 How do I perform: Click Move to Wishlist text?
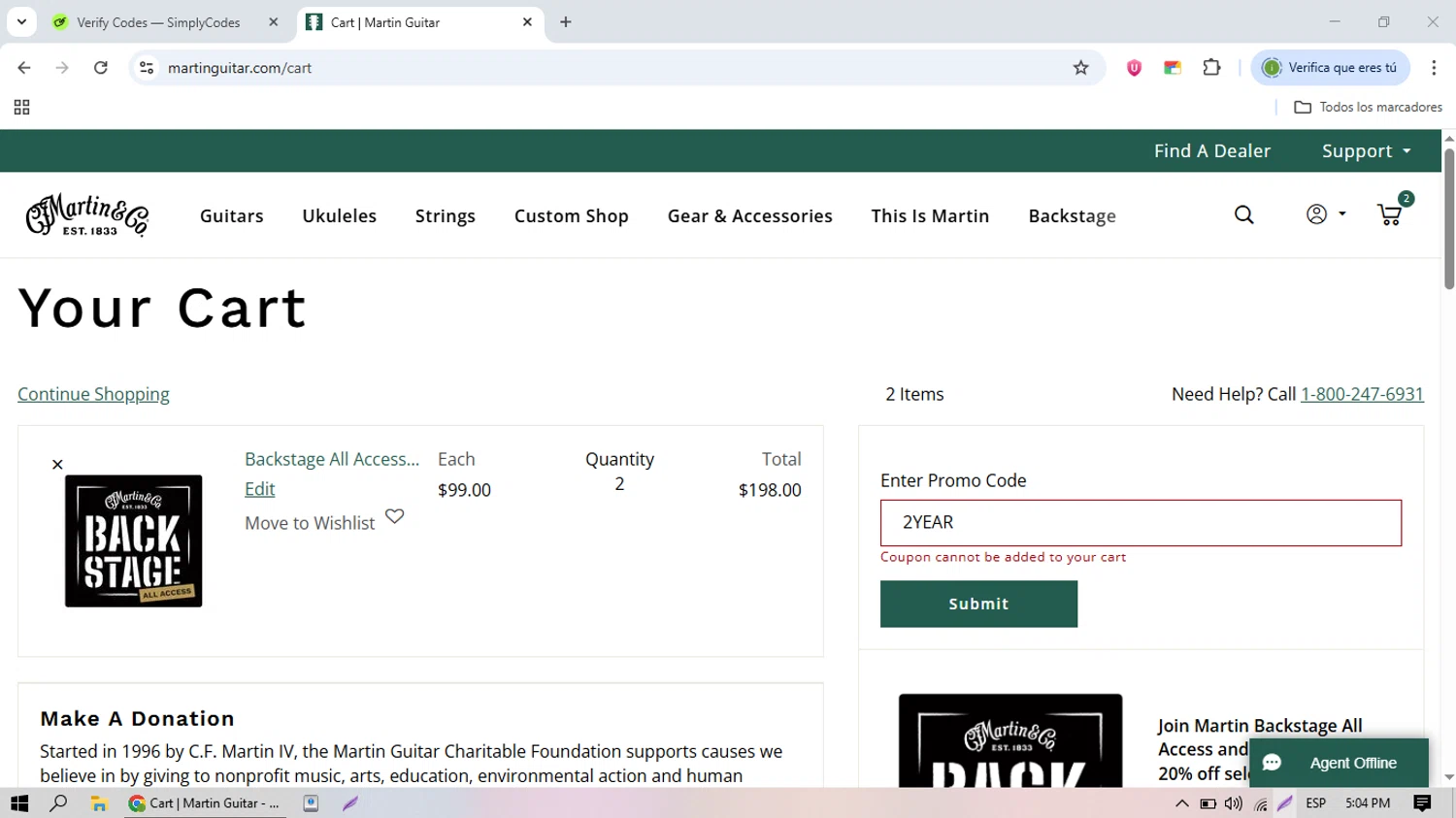click(310, 523)
